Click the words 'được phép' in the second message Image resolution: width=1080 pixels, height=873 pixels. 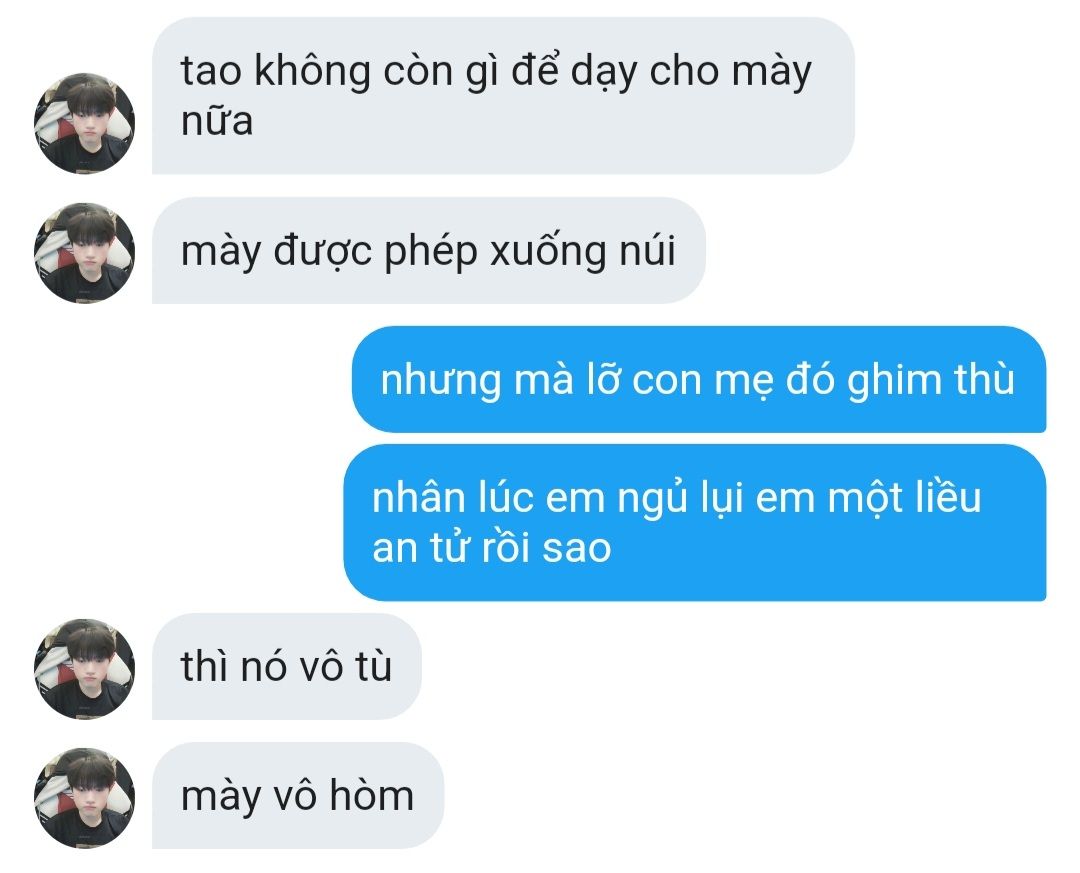(x=375, y=252)
